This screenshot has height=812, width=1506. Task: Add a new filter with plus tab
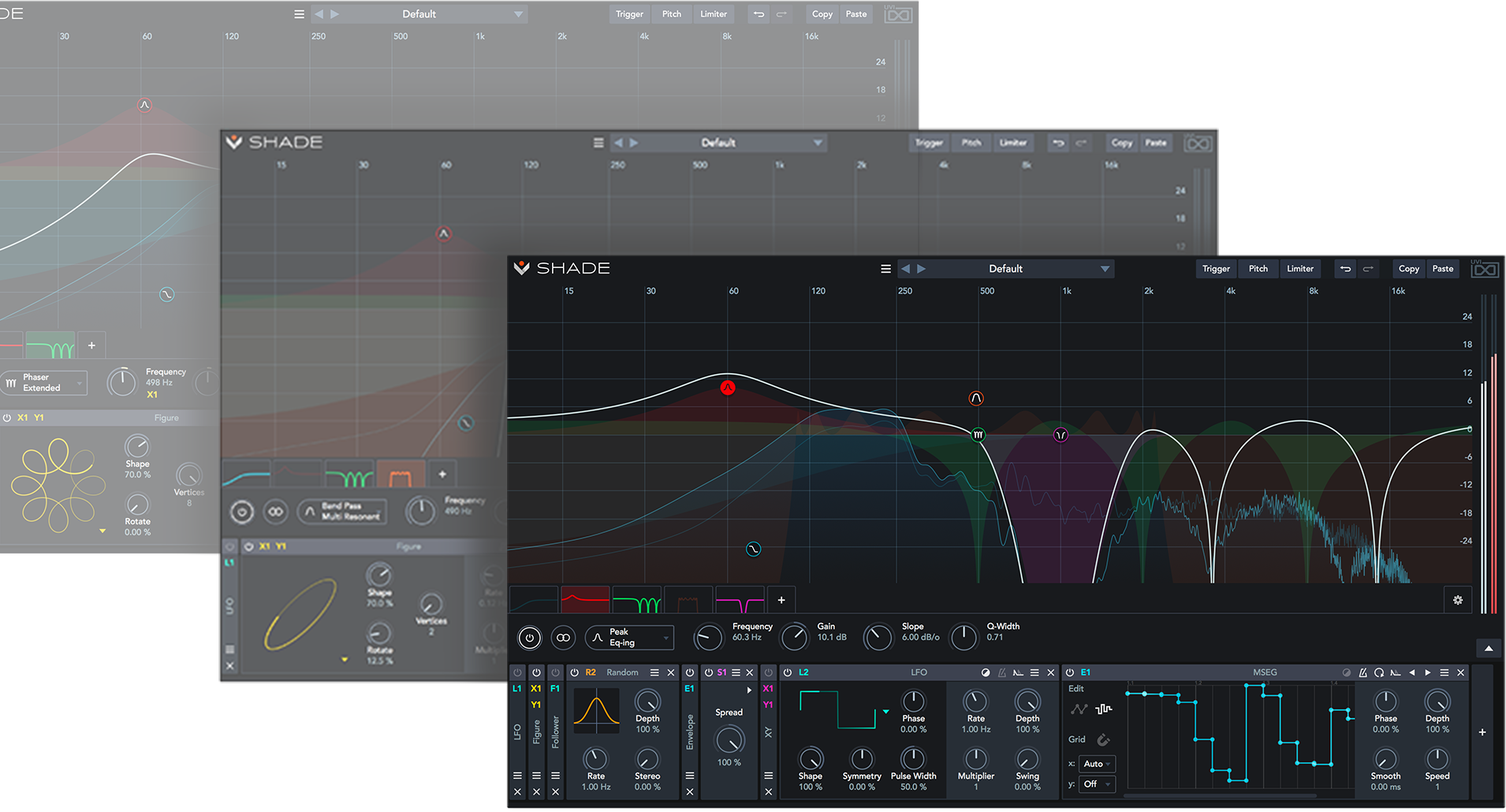pyautogui.click(x=781, y=600)
